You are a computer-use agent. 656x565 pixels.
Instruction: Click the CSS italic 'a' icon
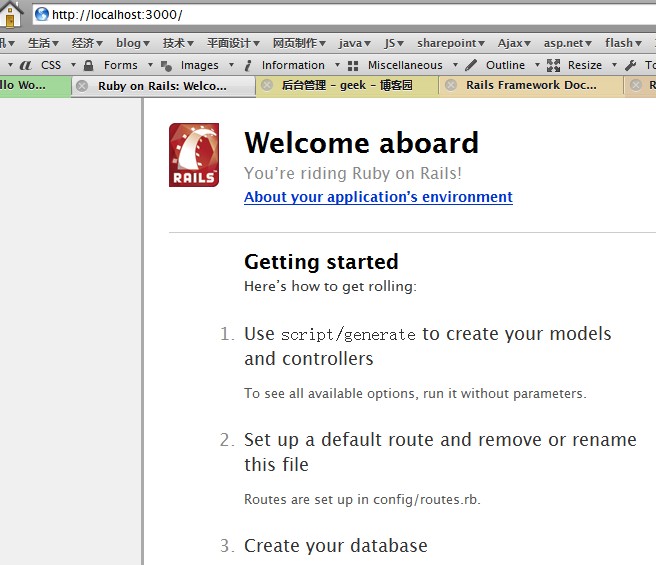[25, 65]
